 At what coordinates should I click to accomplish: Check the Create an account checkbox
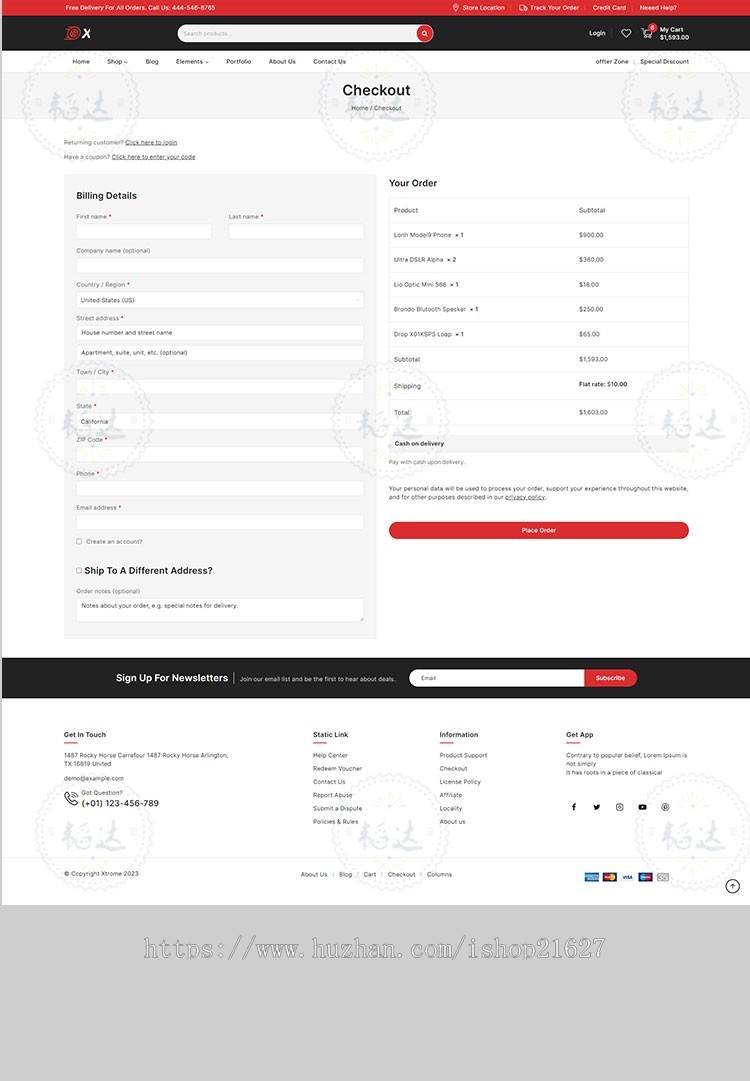79,542
